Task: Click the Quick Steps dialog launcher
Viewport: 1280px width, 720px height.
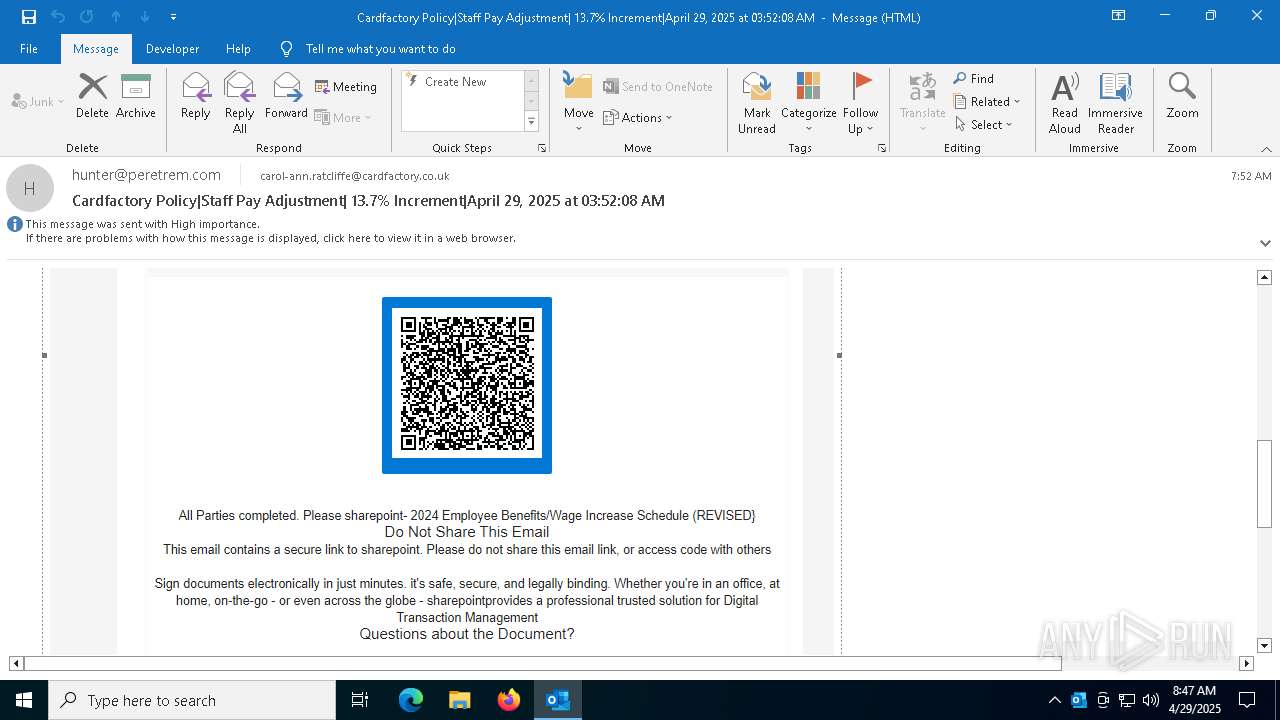Action: [542, 148]
